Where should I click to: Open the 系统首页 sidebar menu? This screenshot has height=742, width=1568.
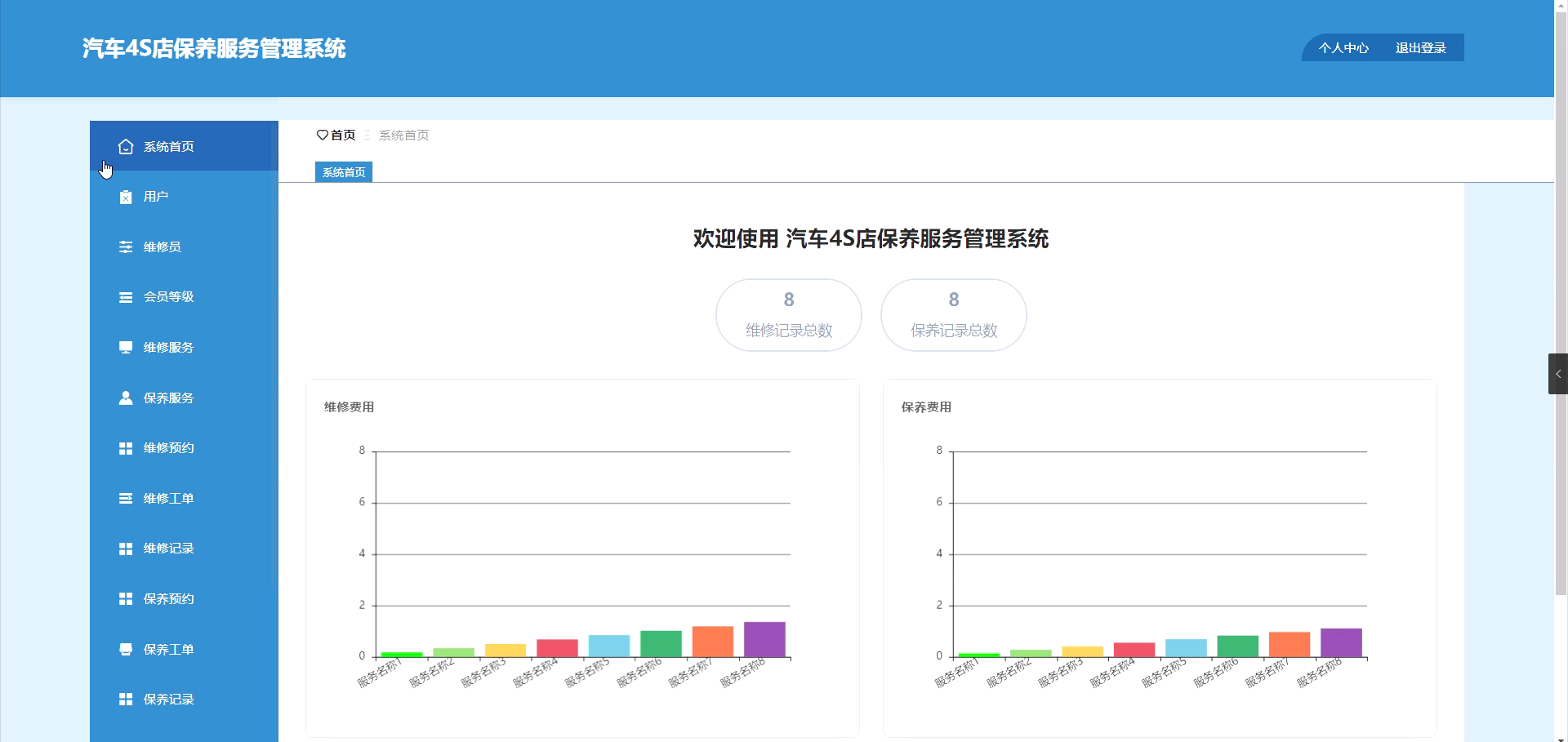(x=184, y=146)
